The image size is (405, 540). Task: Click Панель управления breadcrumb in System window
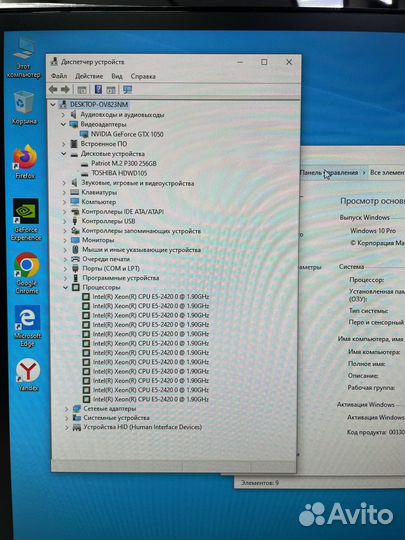[x=329, y=173]
